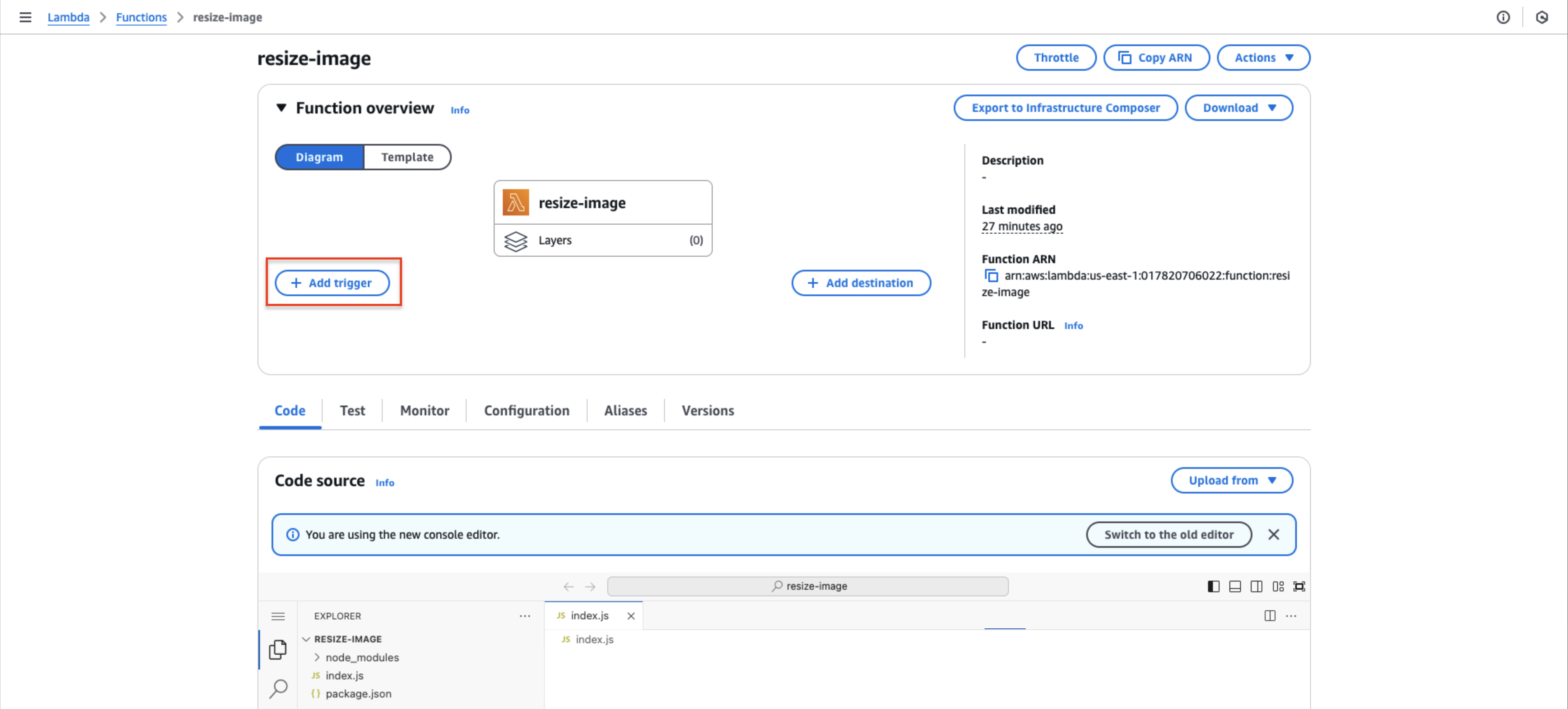Click the Add destination button

pos(861,283)
